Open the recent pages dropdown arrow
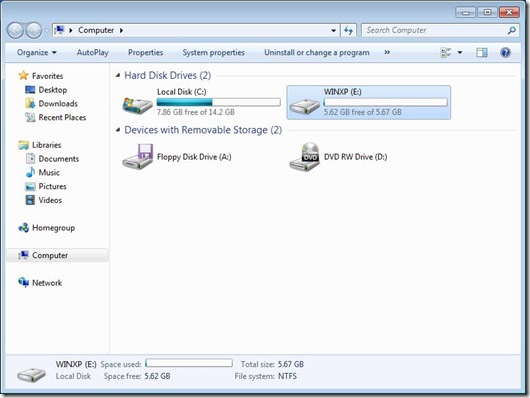This screenshot has width=530, height=398. tap(47, 30)
